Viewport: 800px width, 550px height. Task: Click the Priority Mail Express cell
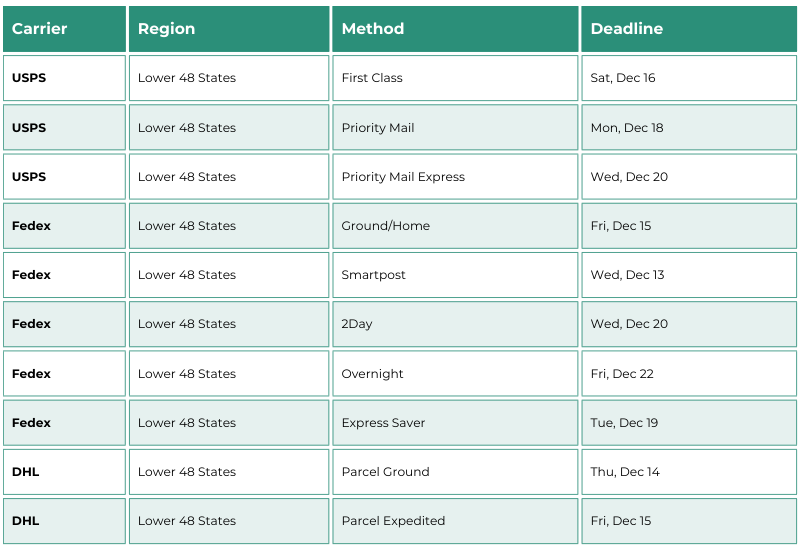tap(455, 177)
